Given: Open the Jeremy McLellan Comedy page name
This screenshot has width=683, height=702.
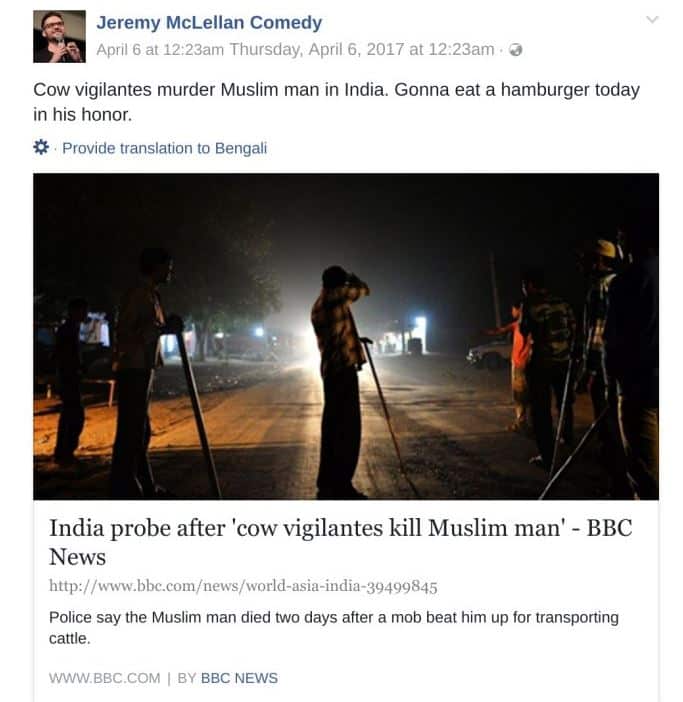Looking at the screenshot, I should (209, 22).
